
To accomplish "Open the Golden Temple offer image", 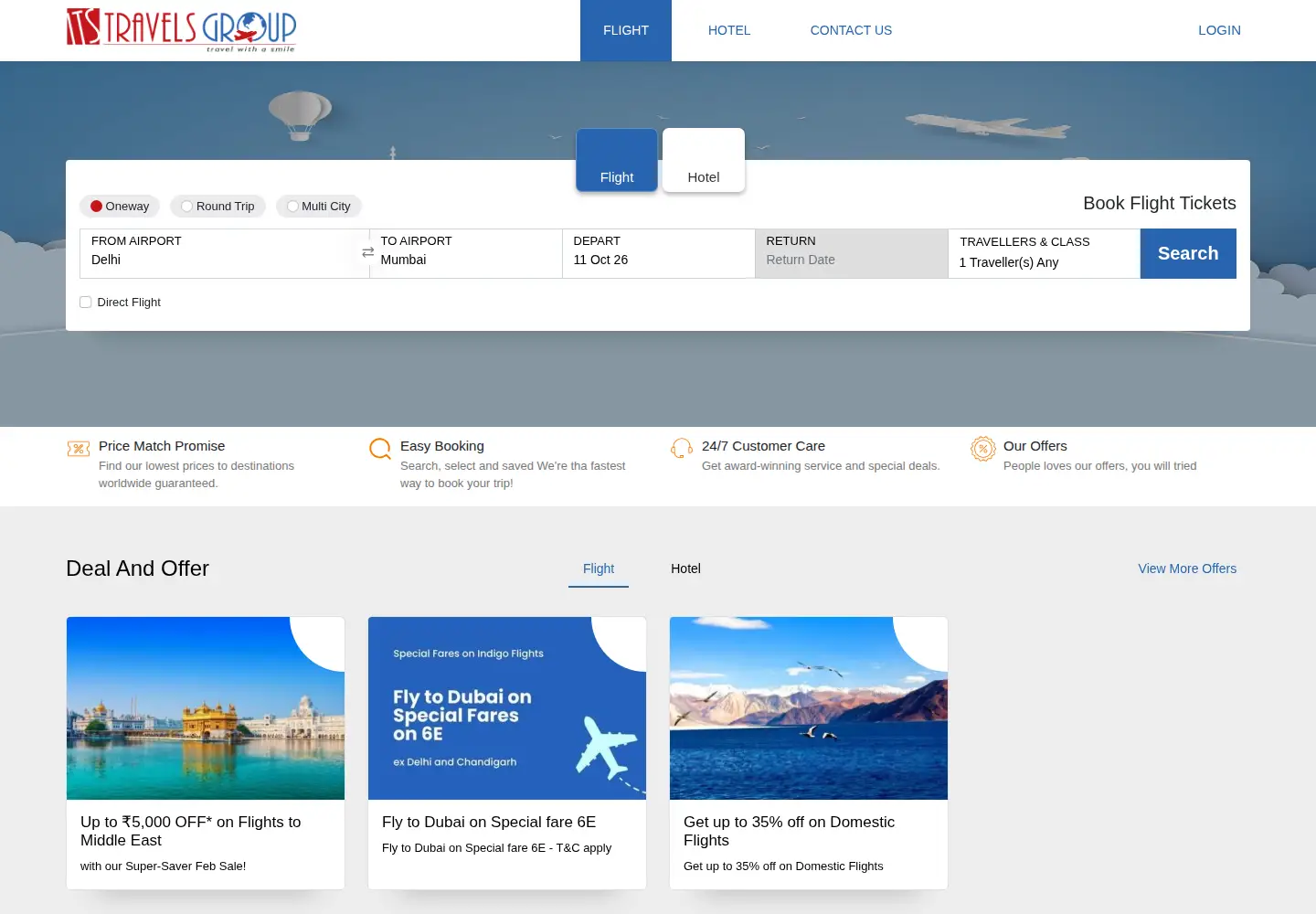I will click(x=206, y=708).
